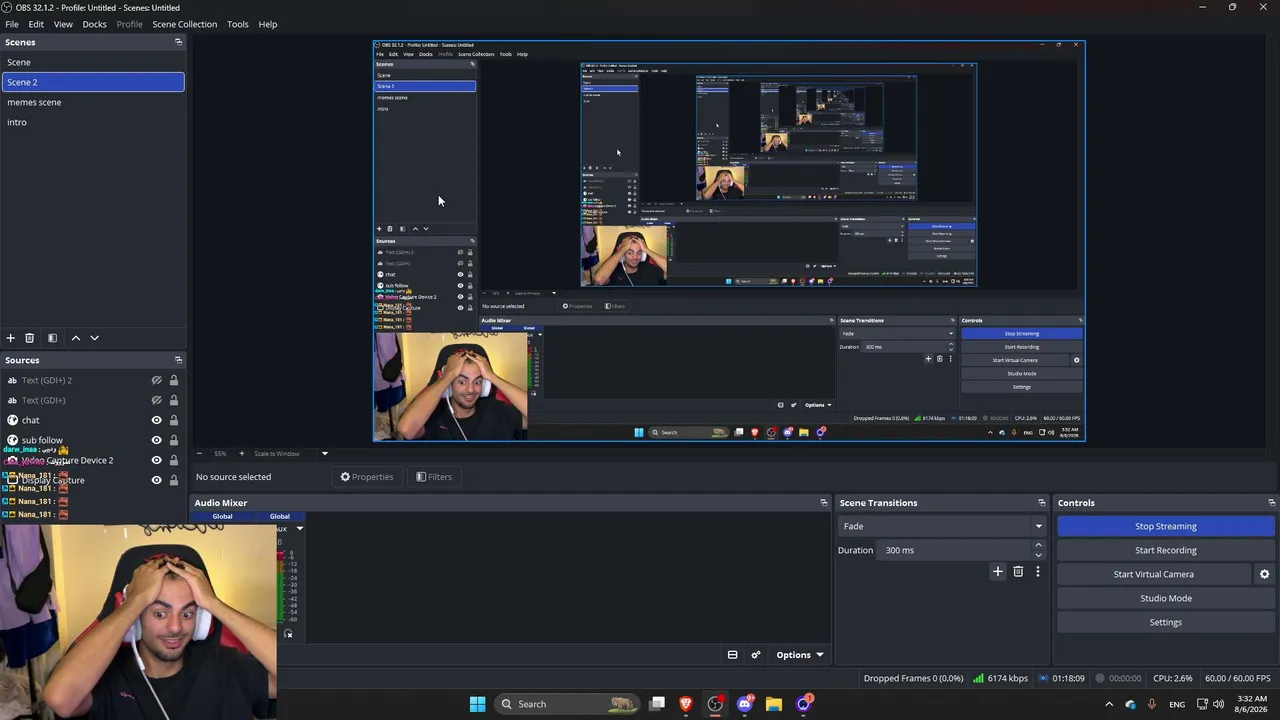This screenshot has height=720, width=1280.
Task: Open File Explorer from the taskbar
Action: click(774, 704)
